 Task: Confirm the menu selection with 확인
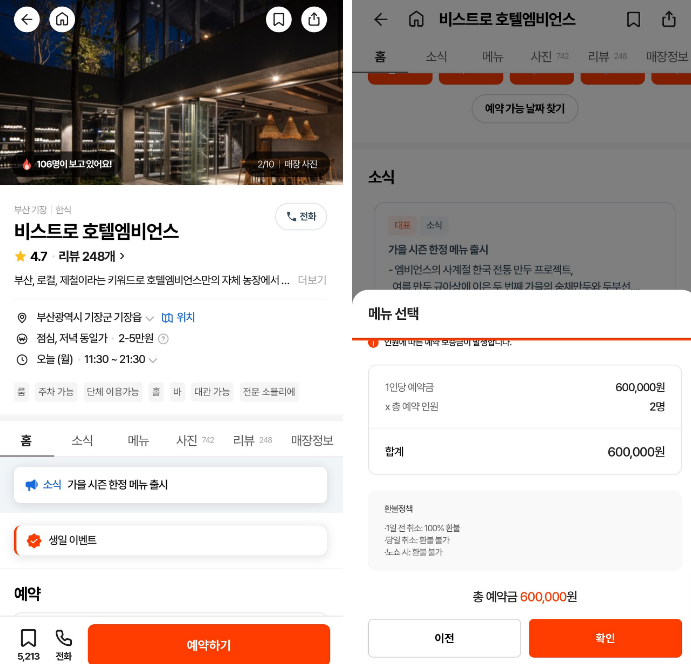pyautogui.click(x=604, y=638)
